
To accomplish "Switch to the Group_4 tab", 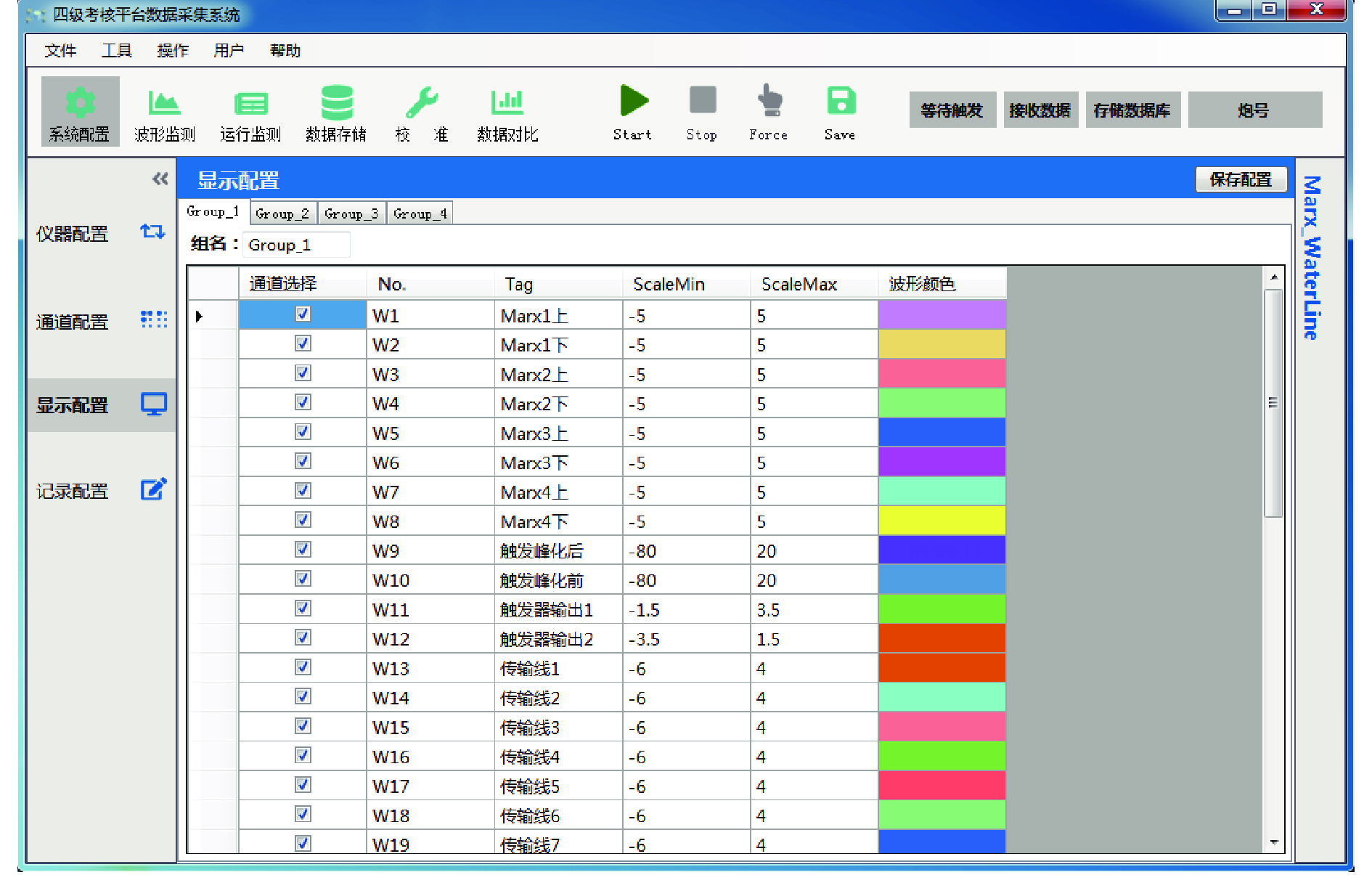I will tap(420, 213).
